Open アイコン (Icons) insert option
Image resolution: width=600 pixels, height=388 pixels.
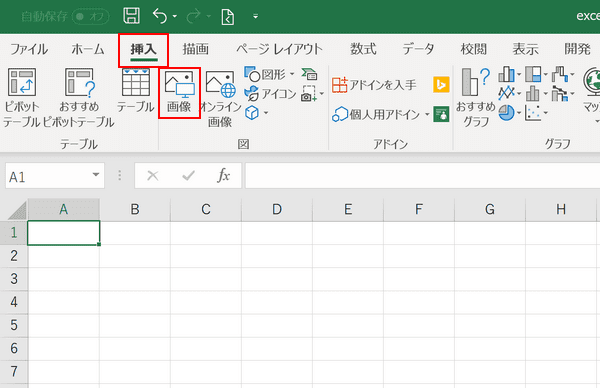pyautogui.click(x=271, y=94)
